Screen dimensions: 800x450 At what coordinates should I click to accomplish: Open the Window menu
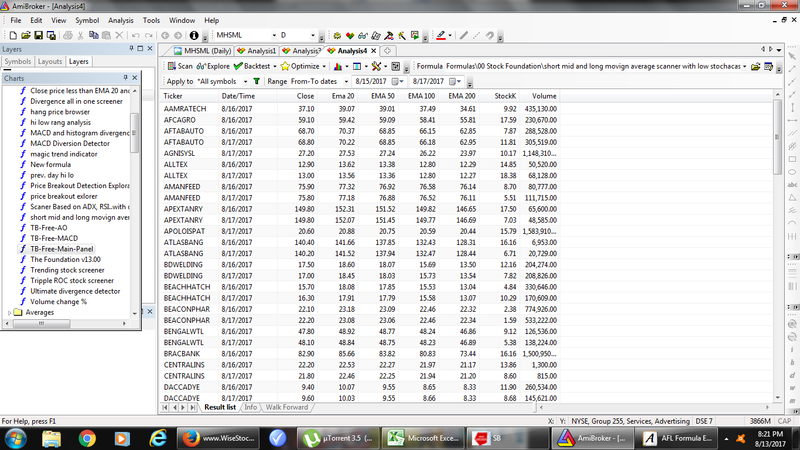click(182, 20)
